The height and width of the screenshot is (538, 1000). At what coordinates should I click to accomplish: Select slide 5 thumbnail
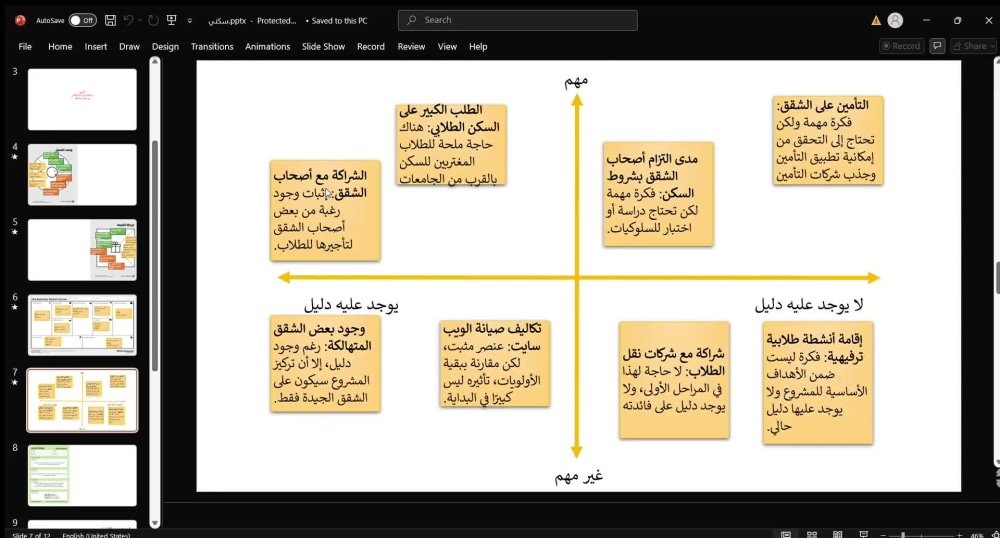[x=82, y=250]
